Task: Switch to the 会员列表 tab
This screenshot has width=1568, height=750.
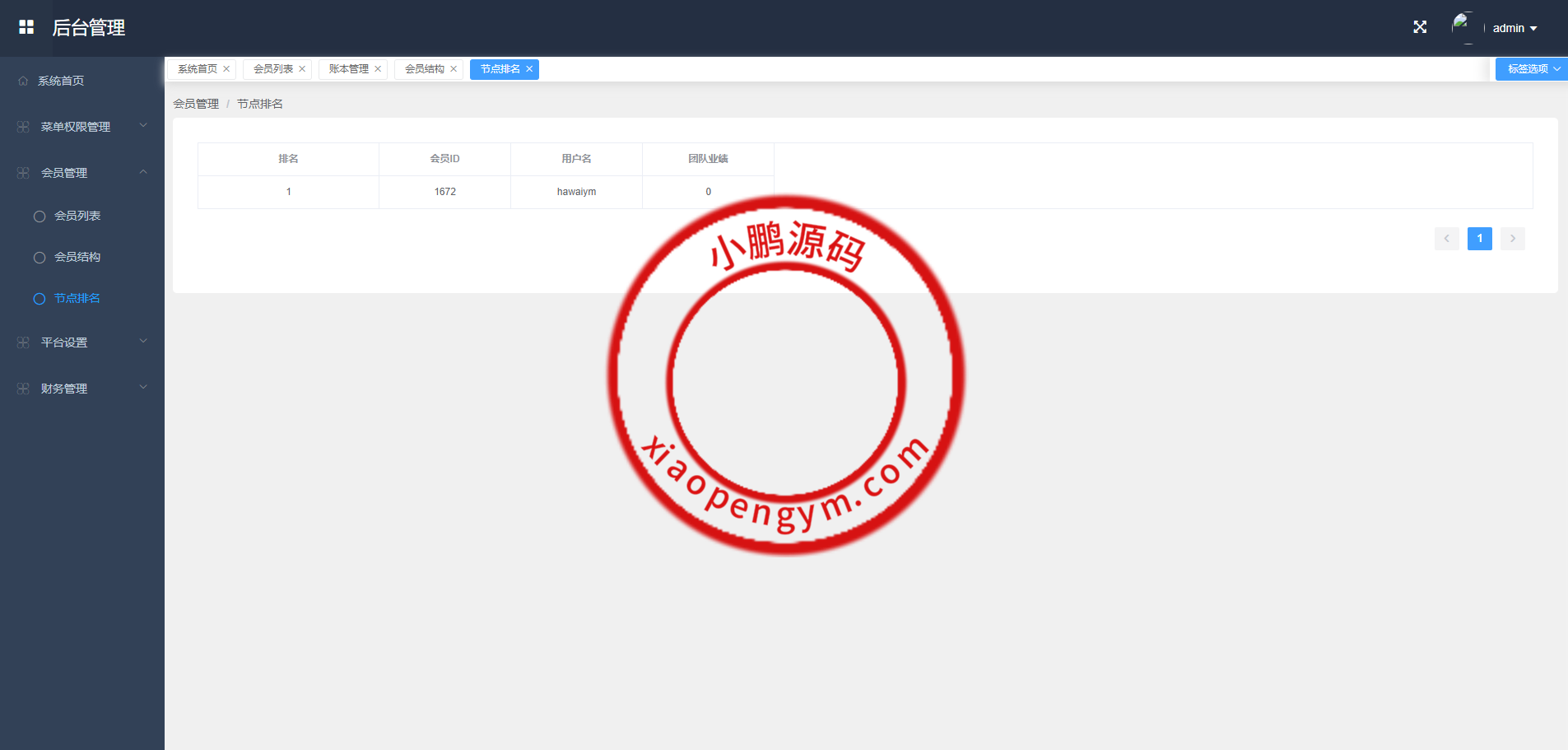Action: coord(273,69)
